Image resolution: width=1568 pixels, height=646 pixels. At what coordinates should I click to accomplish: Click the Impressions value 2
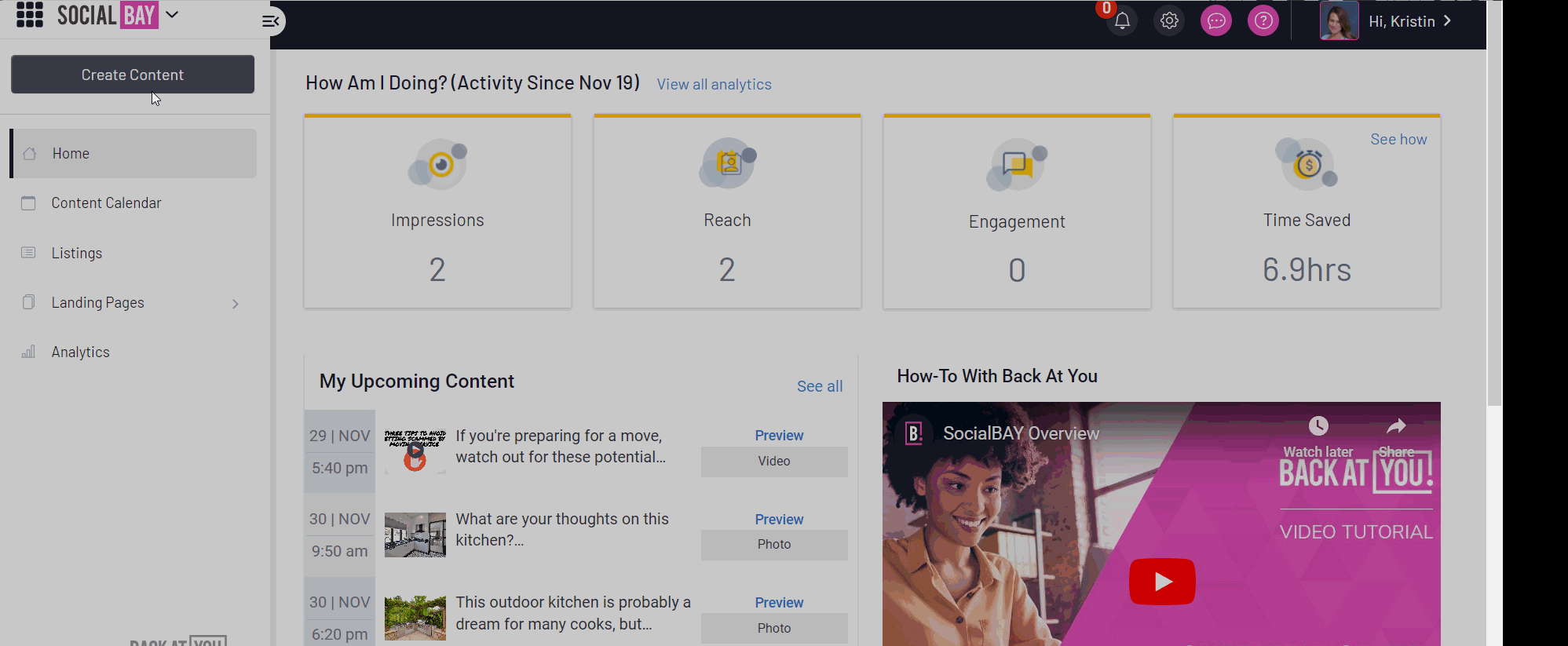(437, 270)
